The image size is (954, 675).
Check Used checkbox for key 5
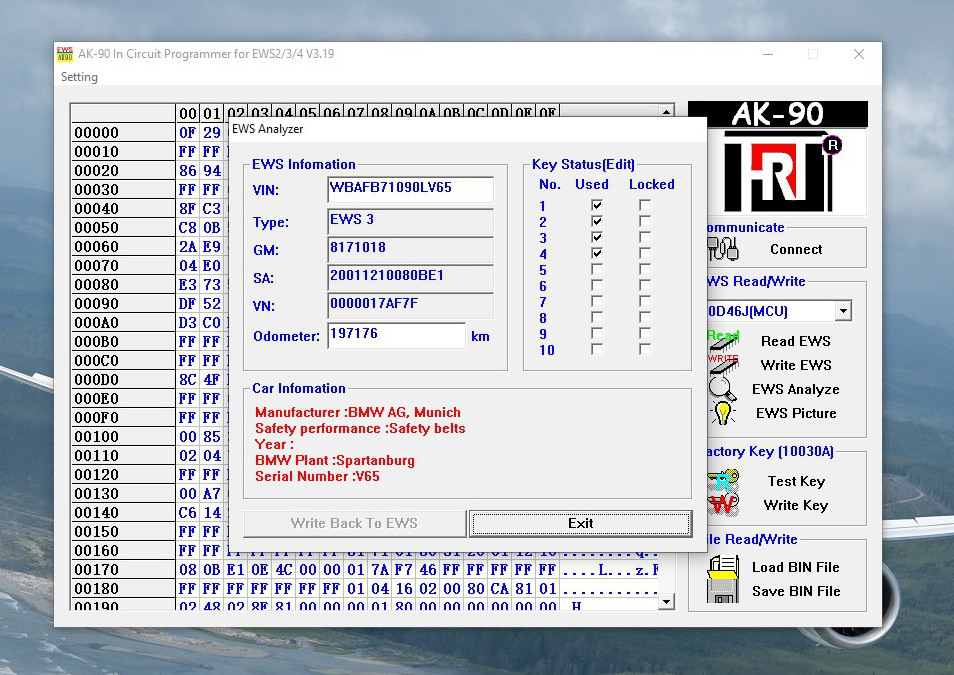tap(597, 269)
